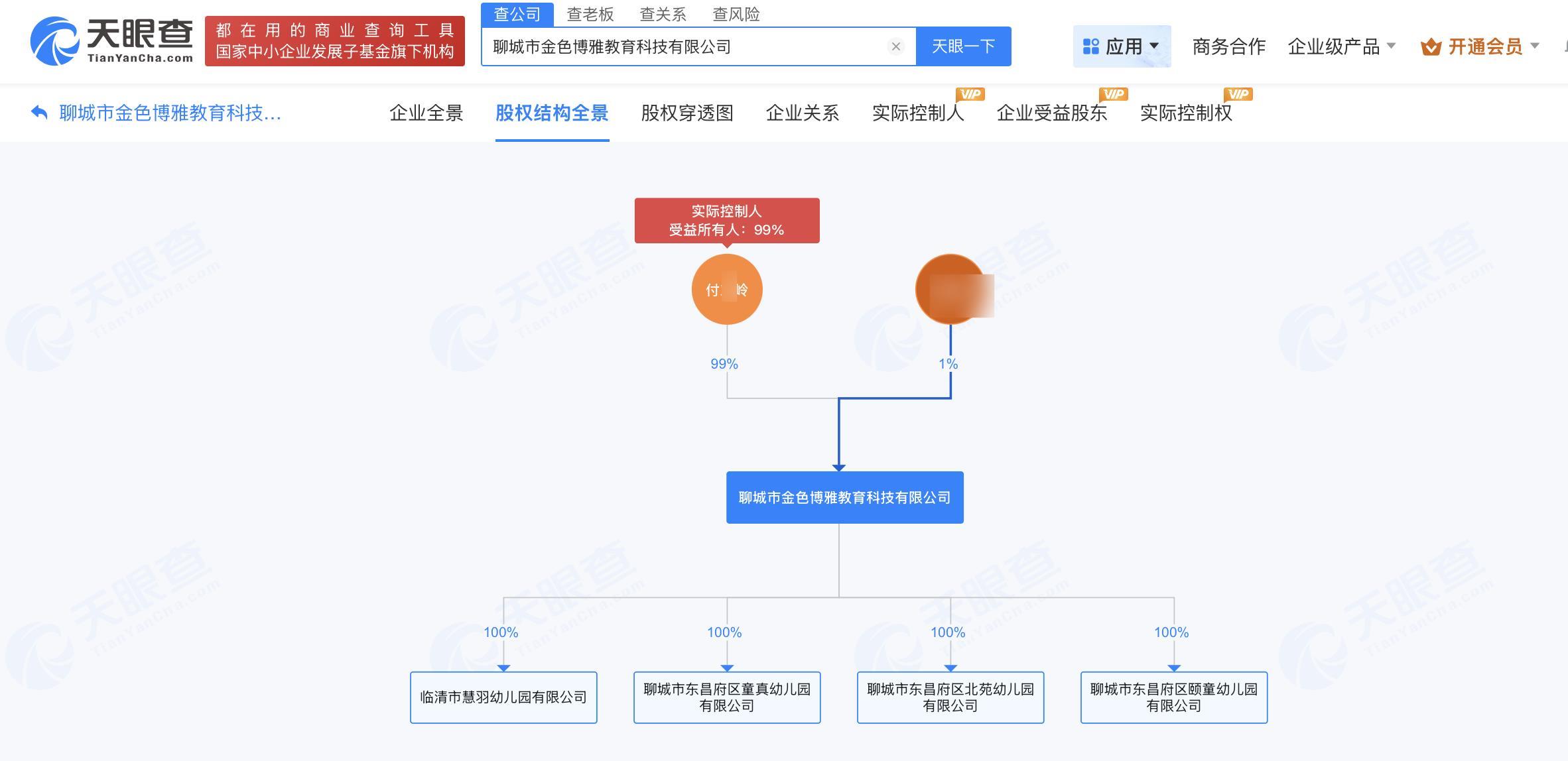Viewport: 1568px width, 761px height.
Task: Clear the search box with X icon
Action: (895, 46)
